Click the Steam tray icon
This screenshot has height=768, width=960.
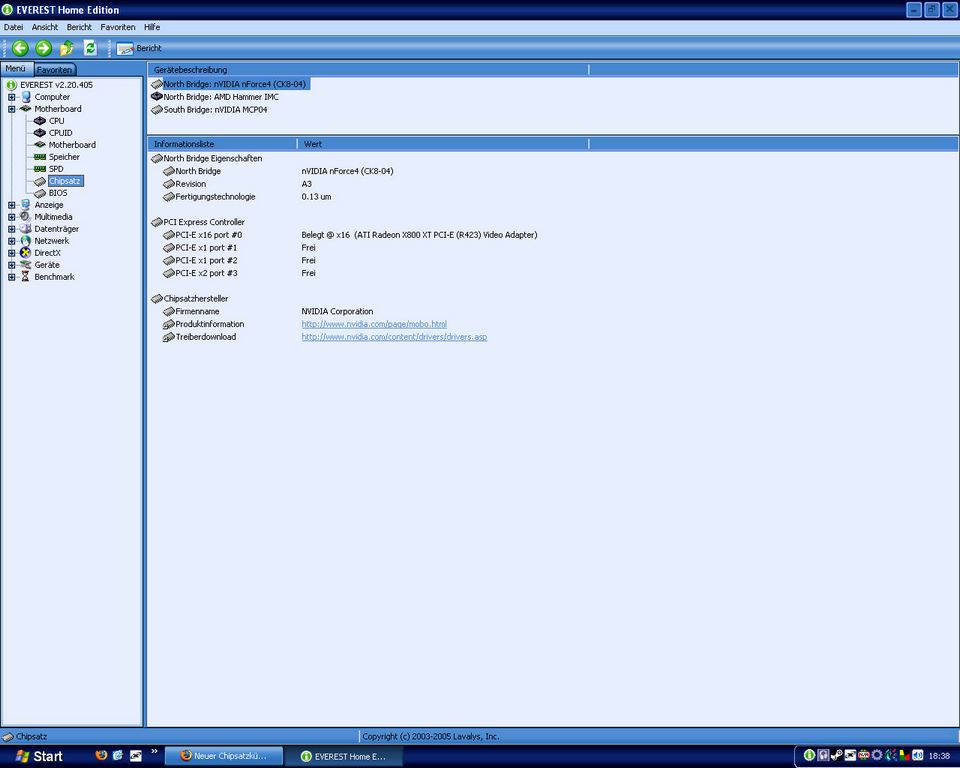click(x=836, y=755)
